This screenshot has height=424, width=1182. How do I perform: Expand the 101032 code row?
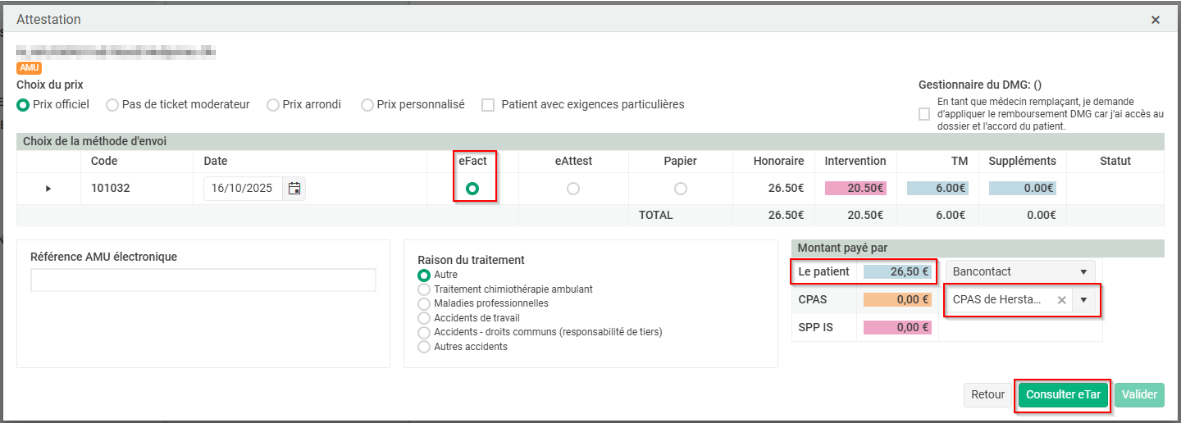[48, 188]
